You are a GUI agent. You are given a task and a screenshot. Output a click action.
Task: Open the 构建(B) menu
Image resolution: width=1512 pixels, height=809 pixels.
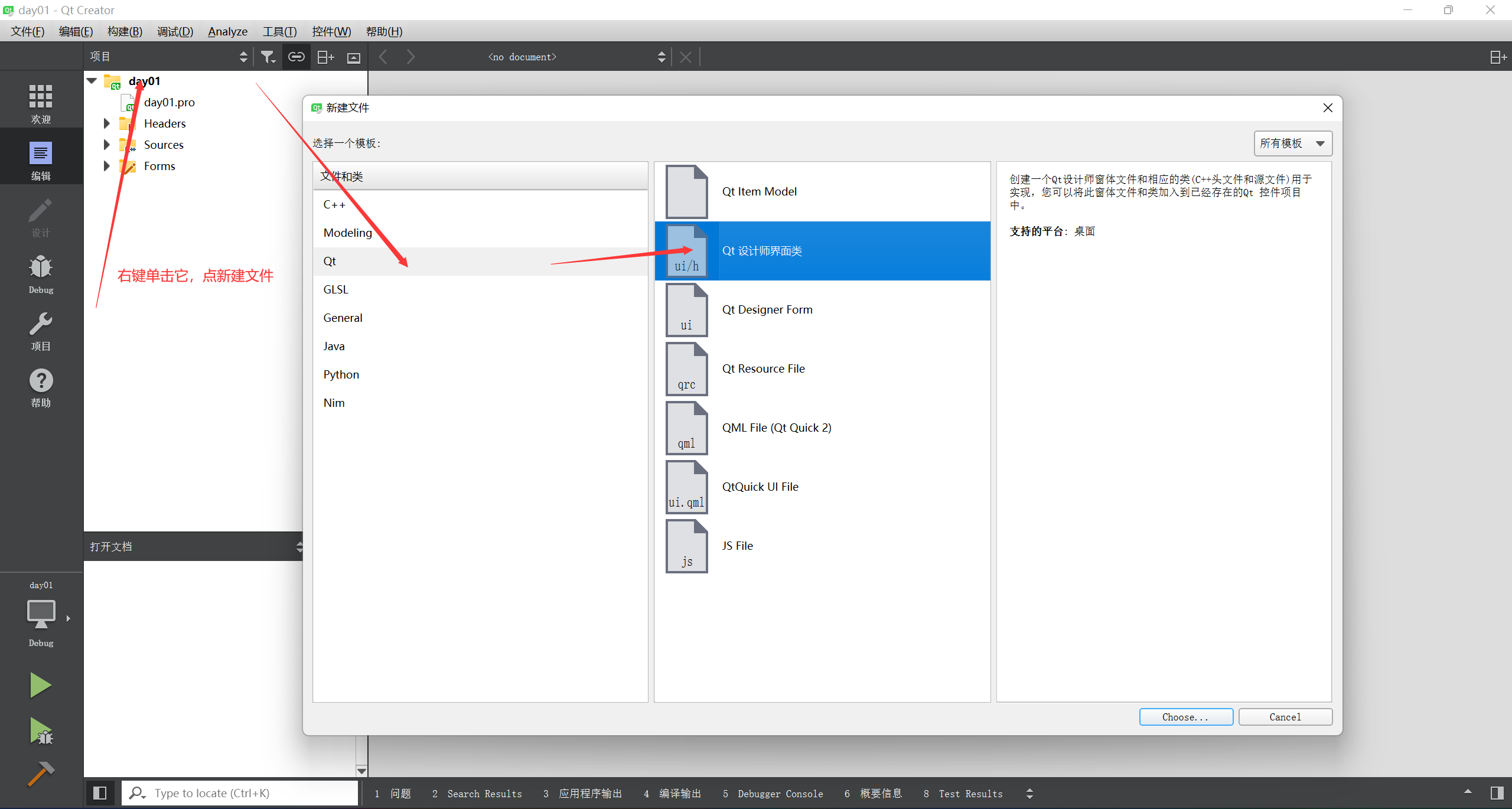pos(125,31)
